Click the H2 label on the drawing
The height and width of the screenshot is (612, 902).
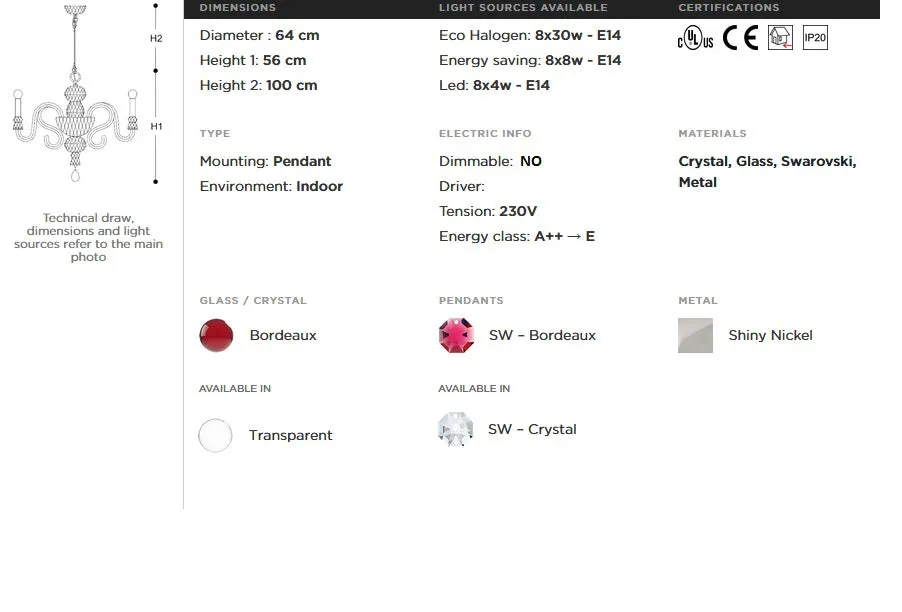pyautogui.click(x=156, y=39)
